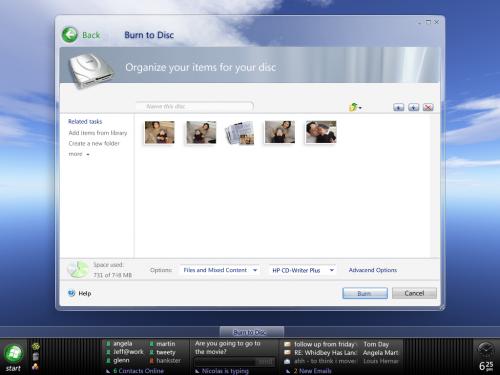Open the Advanced Options link
The width and height of the screenshot is (500, 375).
[x=373, y=270]
